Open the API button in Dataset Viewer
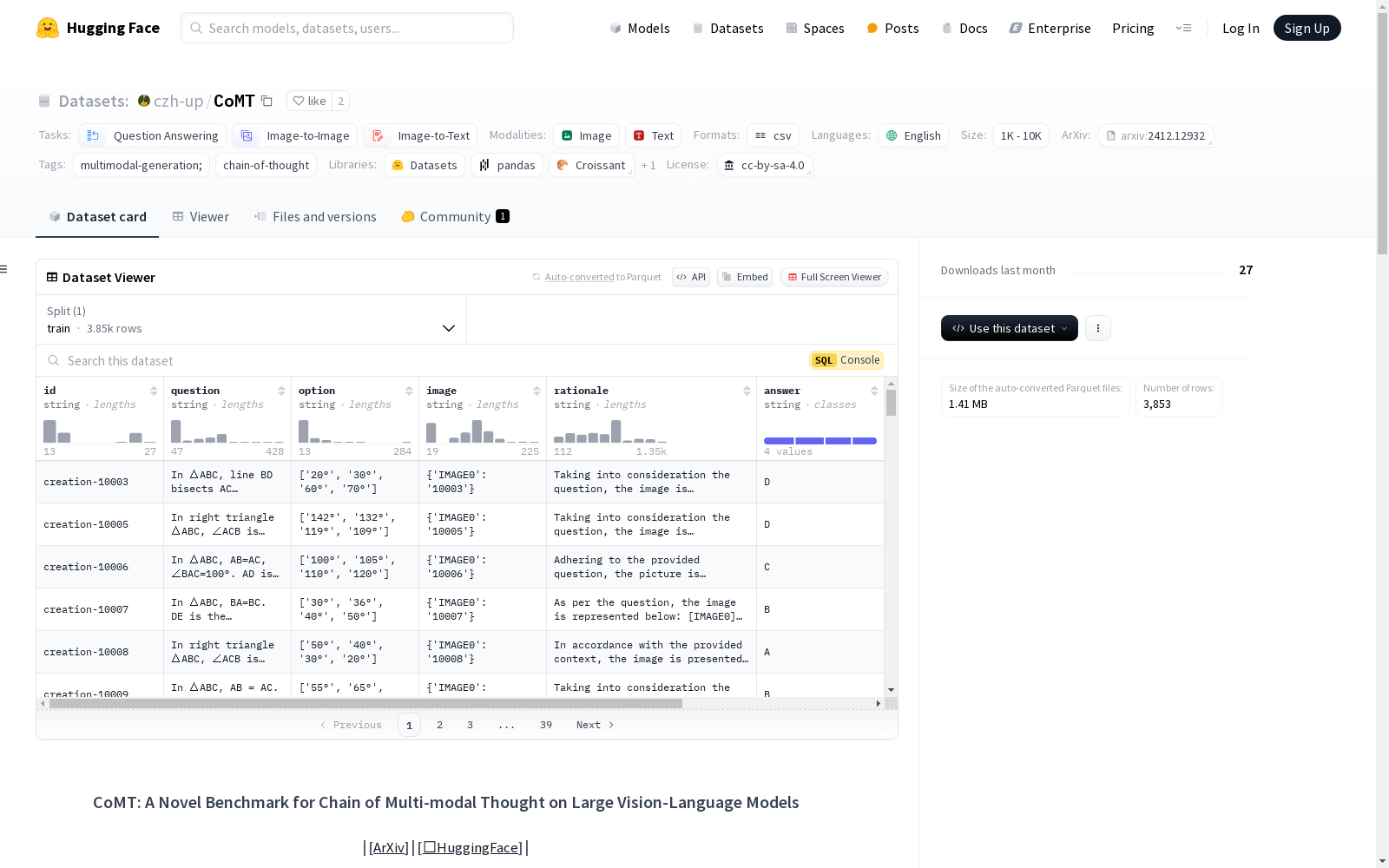The width and height of the screenshot is (1389, 868). pyautogui.click(x=691, y=277)
